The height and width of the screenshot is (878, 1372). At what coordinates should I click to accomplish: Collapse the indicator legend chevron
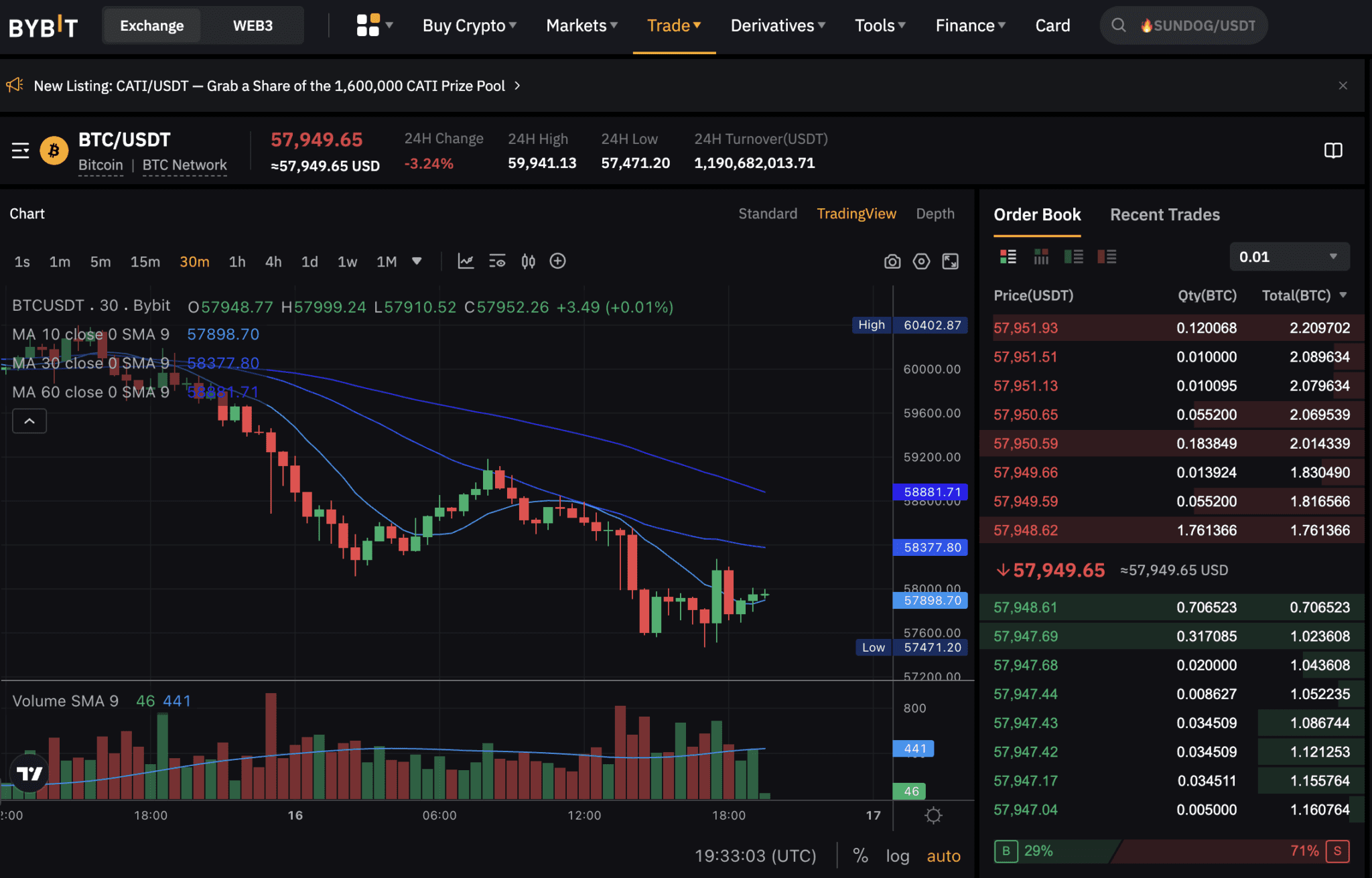tap(29, 421)
